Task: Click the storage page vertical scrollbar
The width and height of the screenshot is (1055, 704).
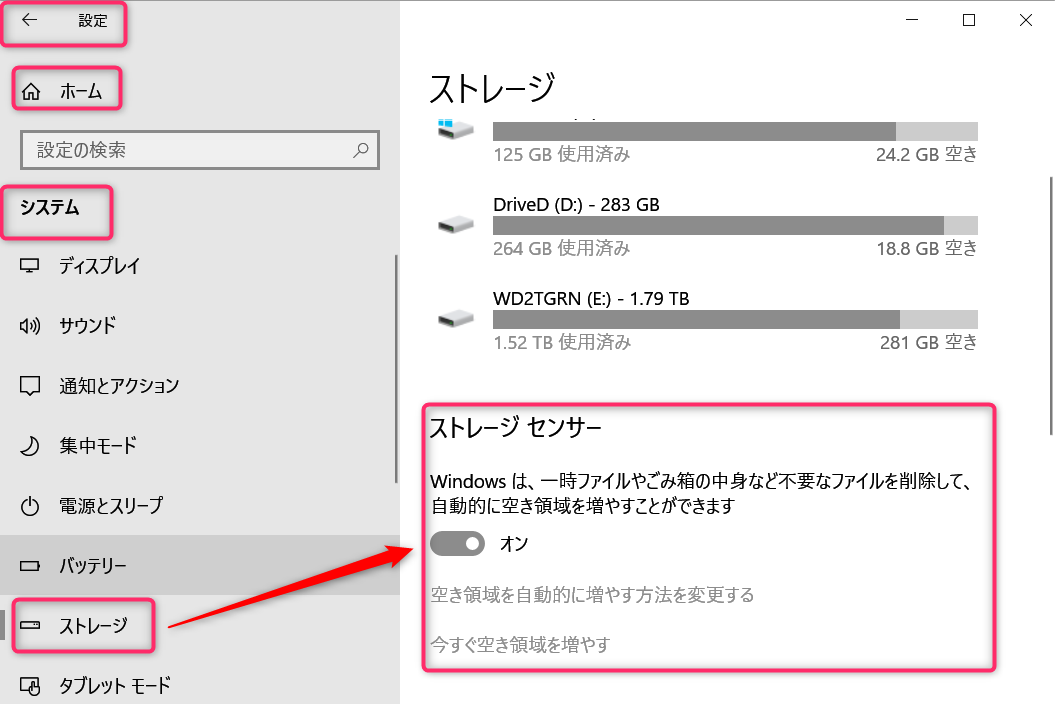Action: (1051, 306)
